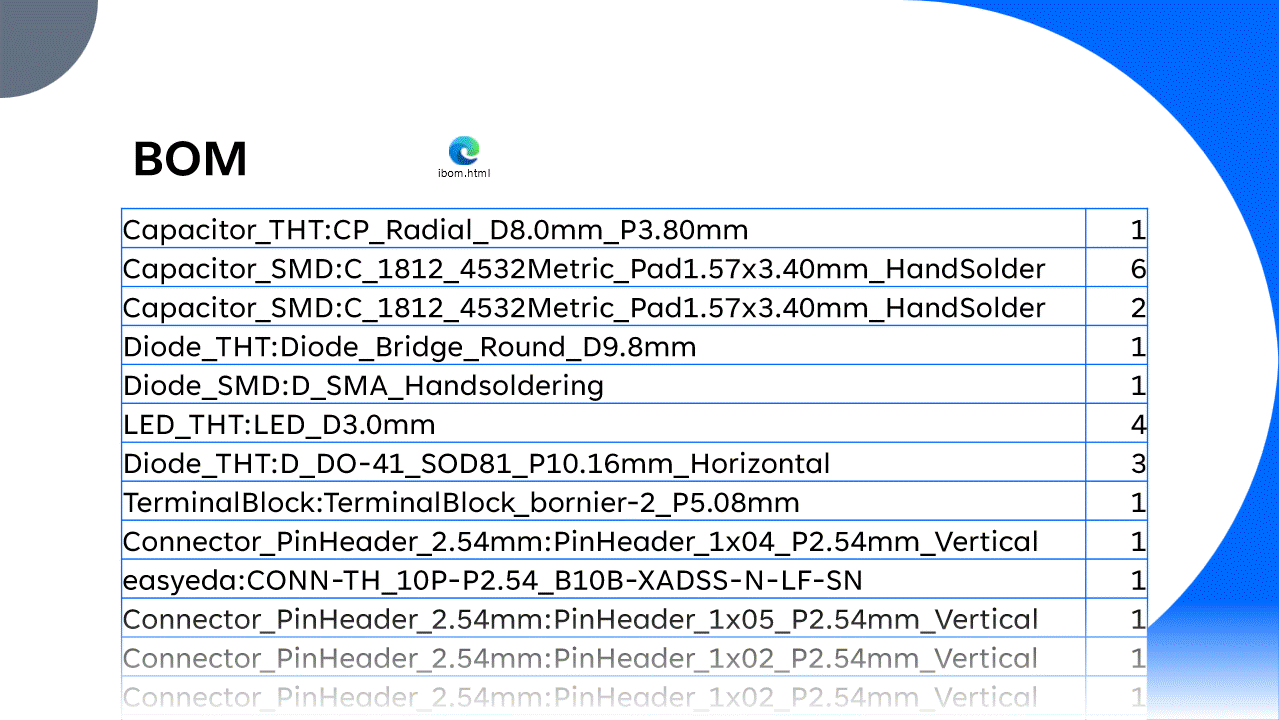Image resolution: width=1279 pixels, height=720 pixels.
Task: Click the TerminalBlock_bornier-2 cell
Action: 461,503
